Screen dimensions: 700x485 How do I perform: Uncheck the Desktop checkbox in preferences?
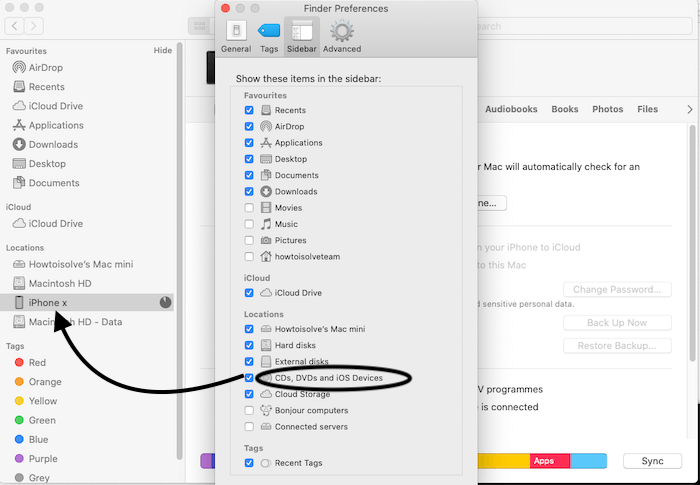point(249,159)
